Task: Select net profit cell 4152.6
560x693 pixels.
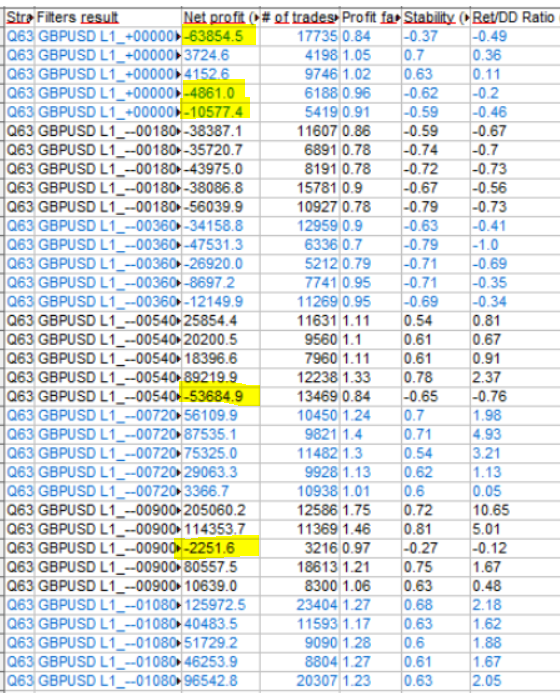Action: point(220,74)
